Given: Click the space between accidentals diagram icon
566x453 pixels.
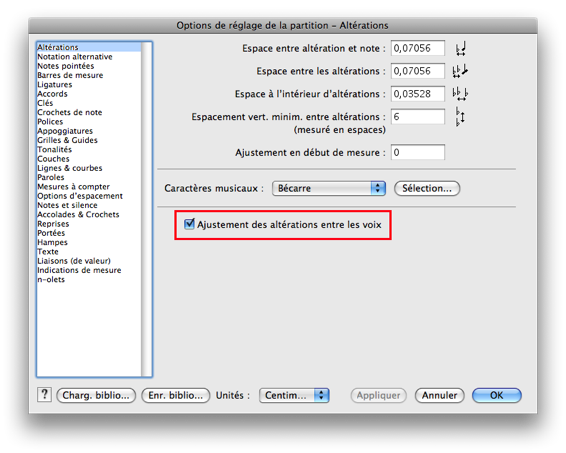Looking at the screenshot, I should tap(460, 71).
